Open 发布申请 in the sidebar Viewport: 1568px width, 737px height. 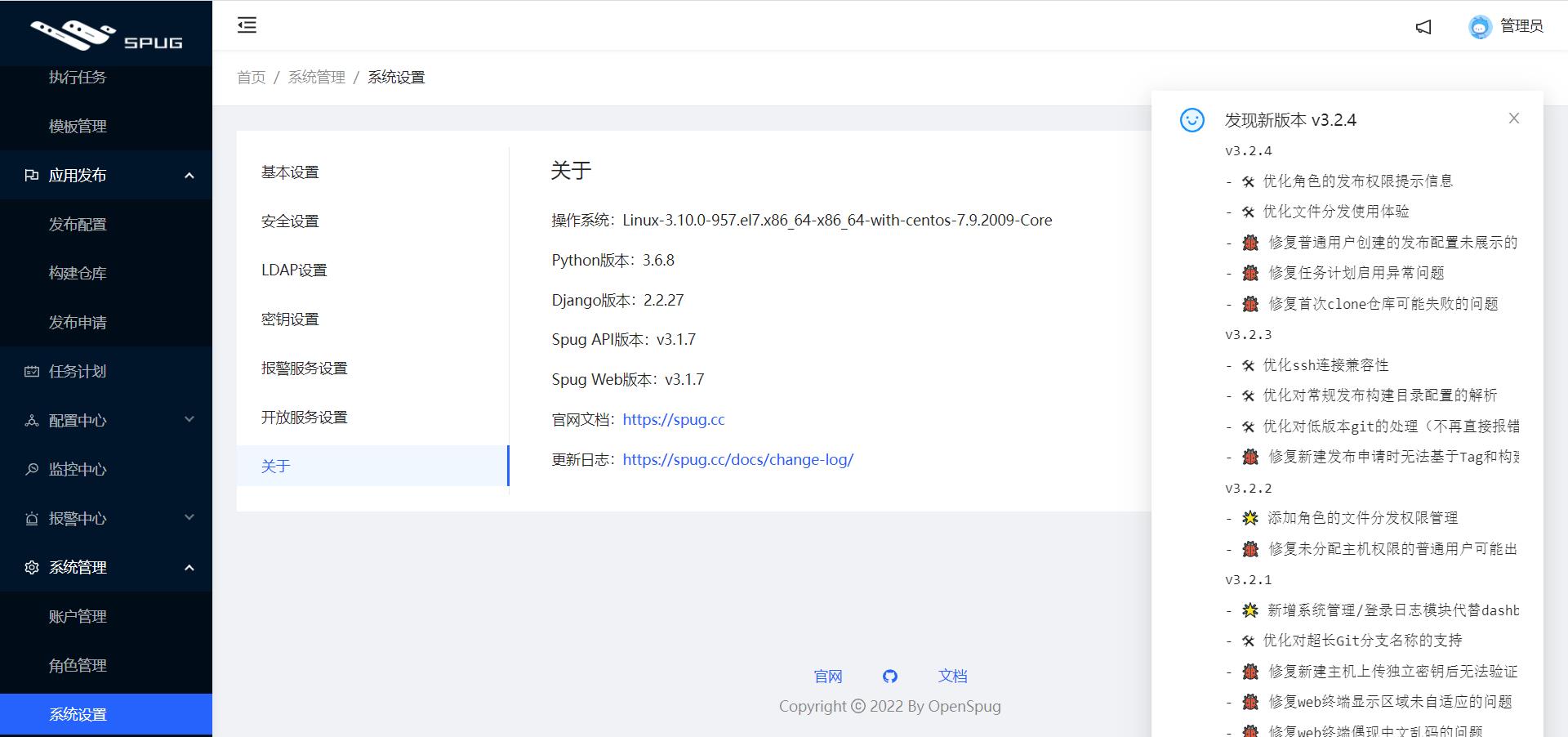[106, 322]
